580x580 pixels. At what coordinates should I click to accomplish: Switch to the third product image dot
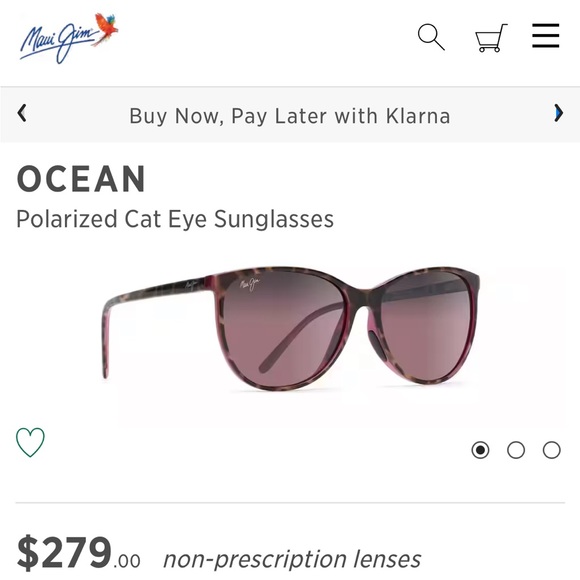pos(552,450)
